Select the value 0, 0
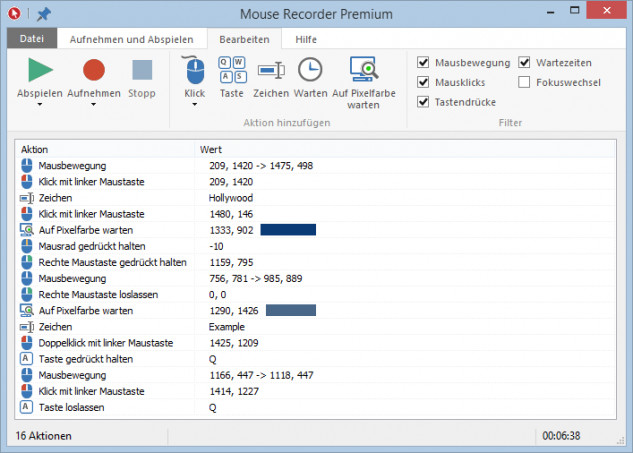The width and height of the screenshot is (633, 453). pyautogui.click(x=218, y=294)
